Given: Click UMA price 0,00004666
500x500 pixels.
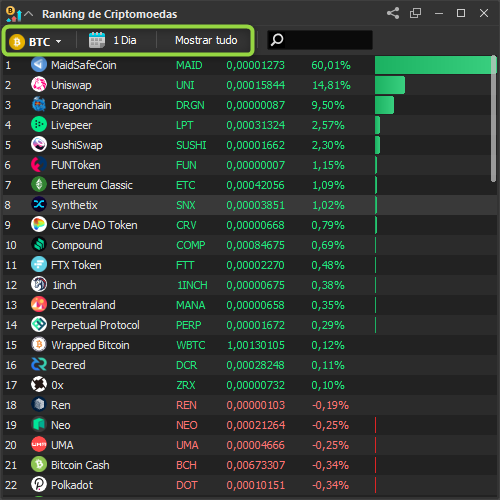Looking at the screenshot, I should pyautogui.click(x=256, y=445).
